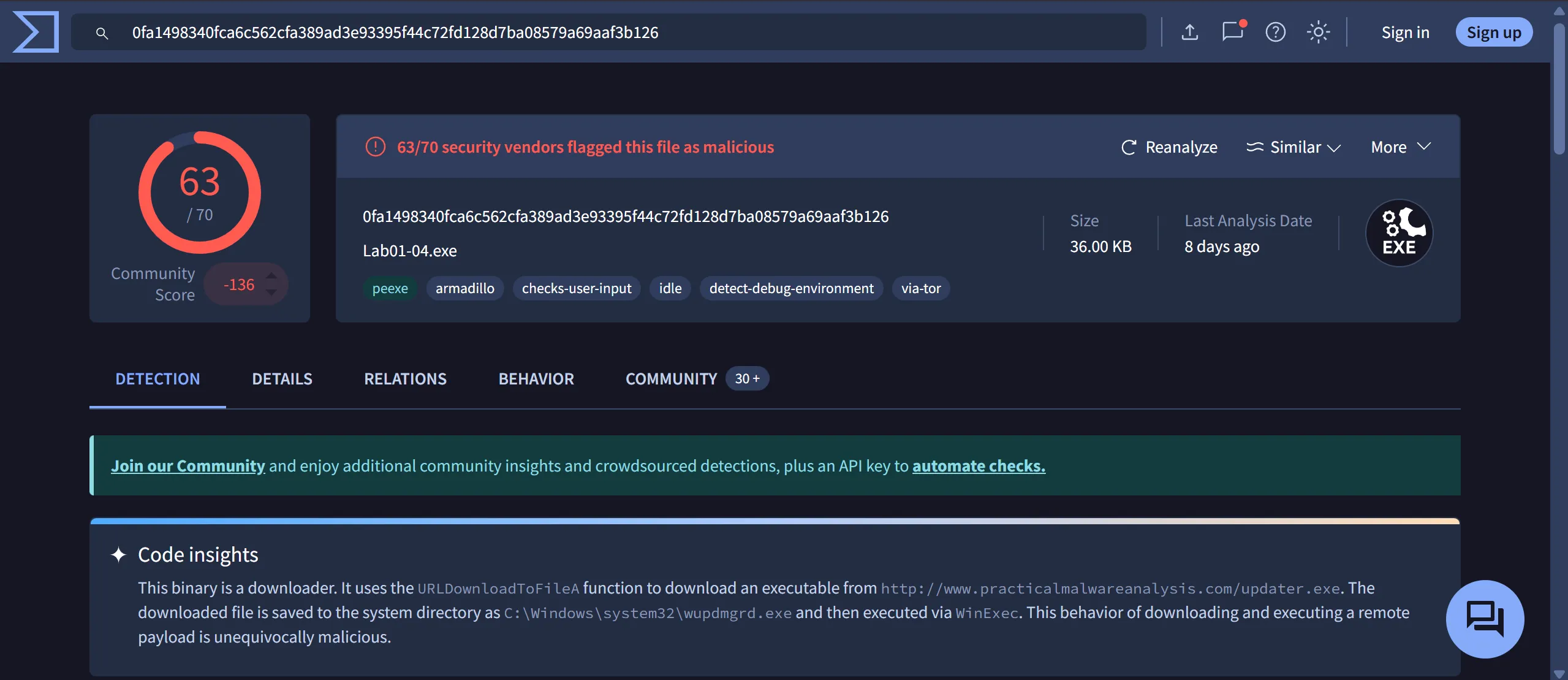1568x680 pixels.
Task: Follow the Join our Community link
Action: [188, 466]
